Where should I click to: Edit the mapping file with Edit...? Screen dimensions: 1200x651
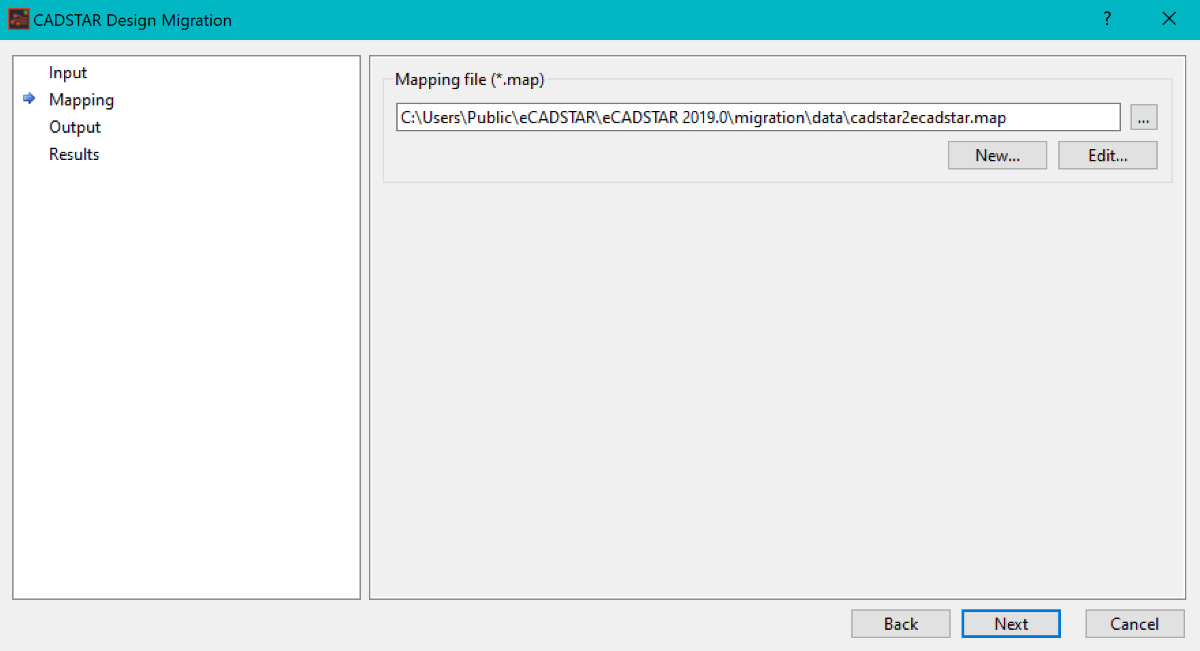1108,155
